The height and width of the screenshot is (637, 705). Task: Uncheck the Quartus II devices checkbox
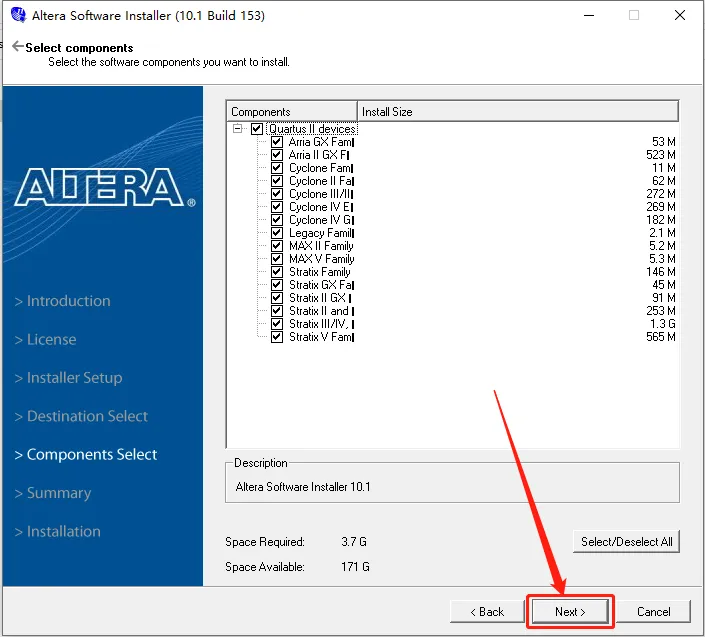[x=257, y=129]
